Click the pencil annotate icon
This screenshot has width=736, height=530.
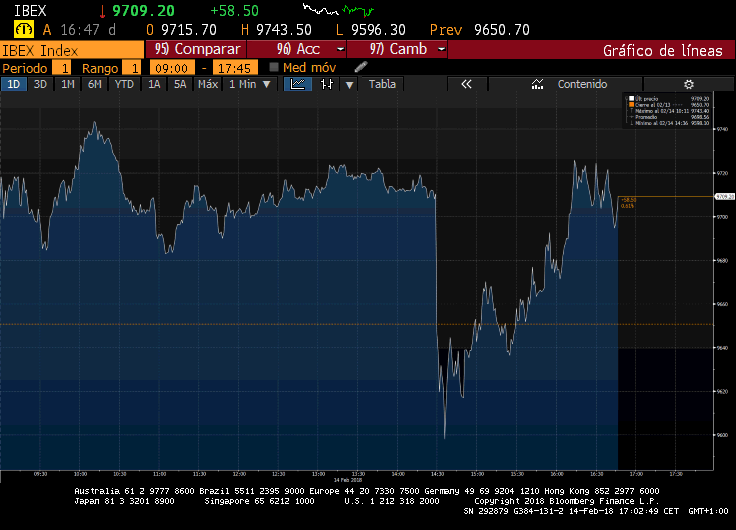360,67
